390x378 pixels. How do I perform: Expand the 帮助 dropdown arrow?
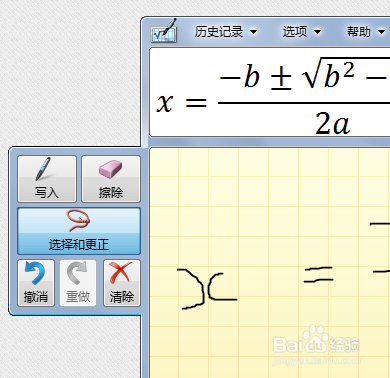382,32
